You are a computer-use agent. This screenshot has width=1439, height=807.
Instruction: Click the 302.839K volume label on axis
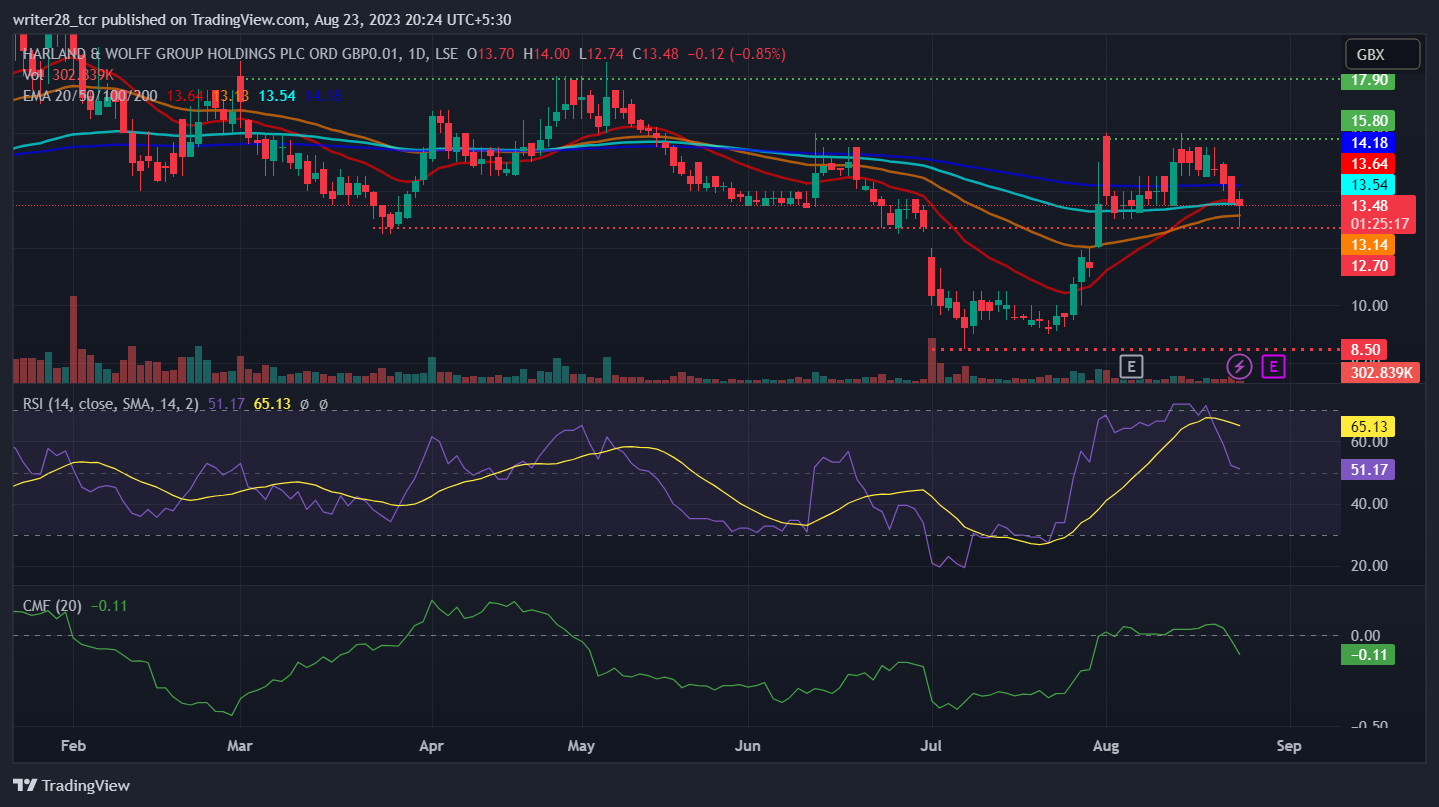[x=1380, y=372]
